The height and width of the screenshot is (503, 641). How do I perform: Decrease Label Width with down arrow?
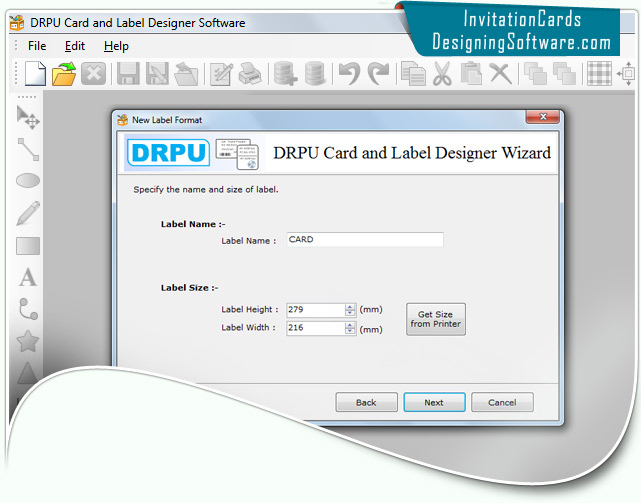pyautogui.click(x=350, y=332)
